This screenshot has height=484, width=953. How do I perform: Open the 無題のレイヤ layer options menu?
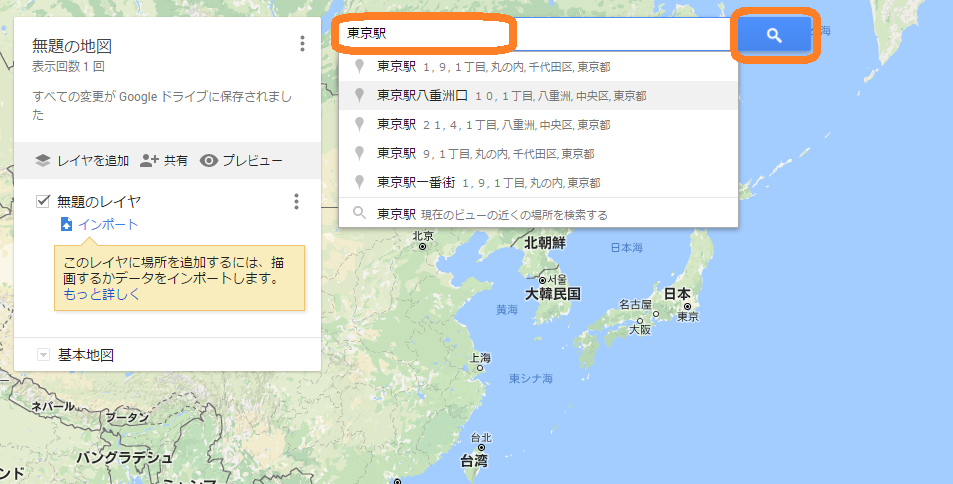click(x=296, y=201)
